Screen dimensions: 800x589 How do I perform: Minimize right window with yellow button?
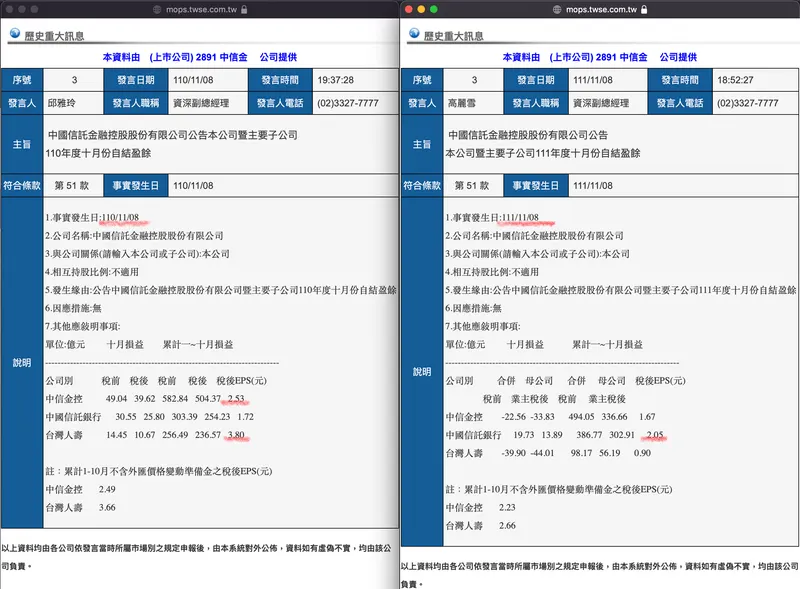421,9
